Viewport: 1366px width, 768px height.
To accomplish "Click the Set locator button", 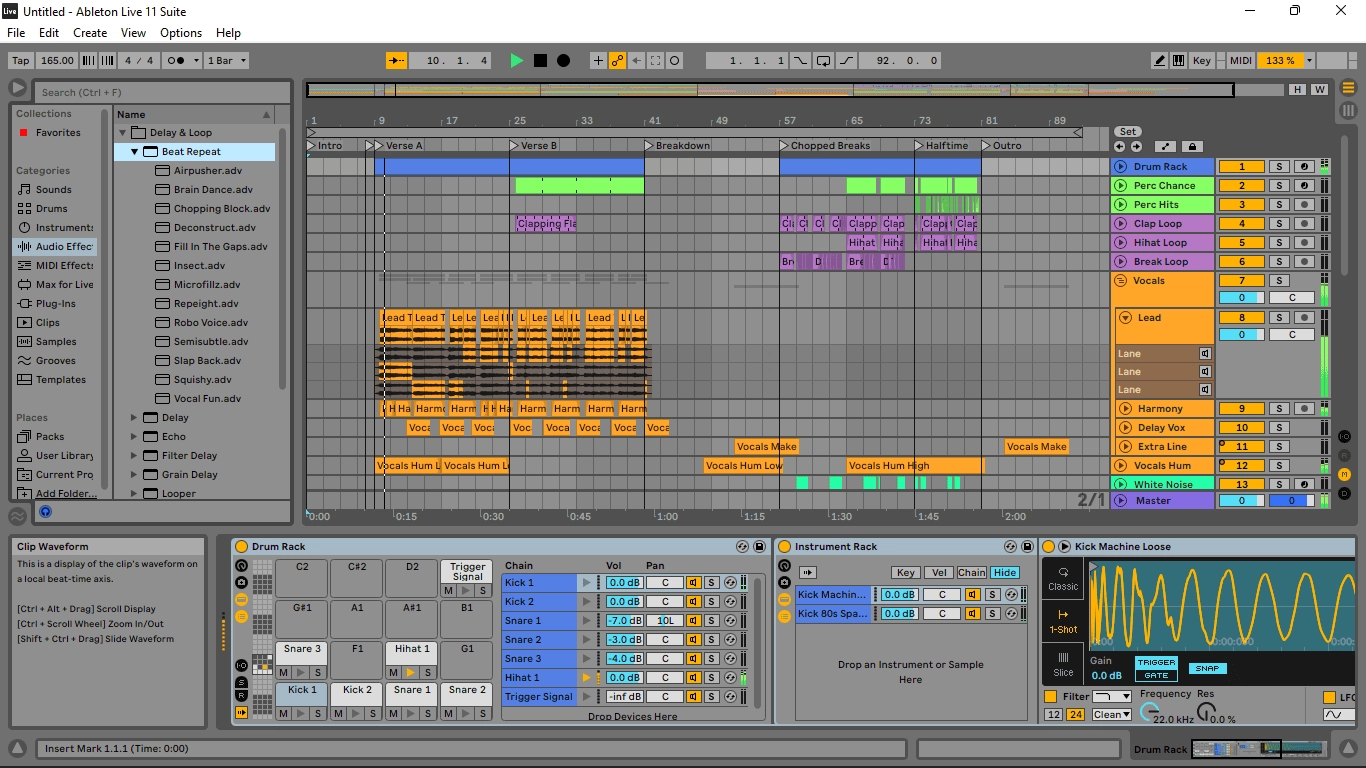I will (x=1128, y=131).
